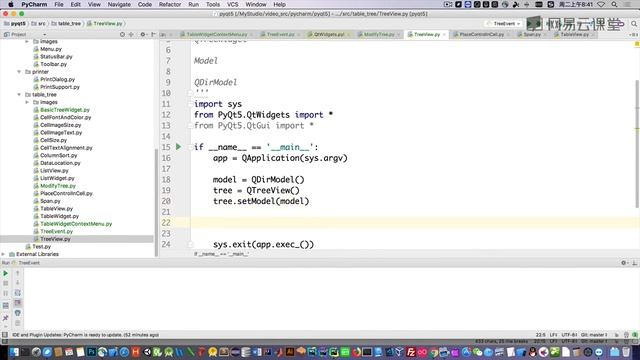Toggle scroll-to-end in Run console
640x360 pixels.
pyautogui.click(x=18, y=303)
